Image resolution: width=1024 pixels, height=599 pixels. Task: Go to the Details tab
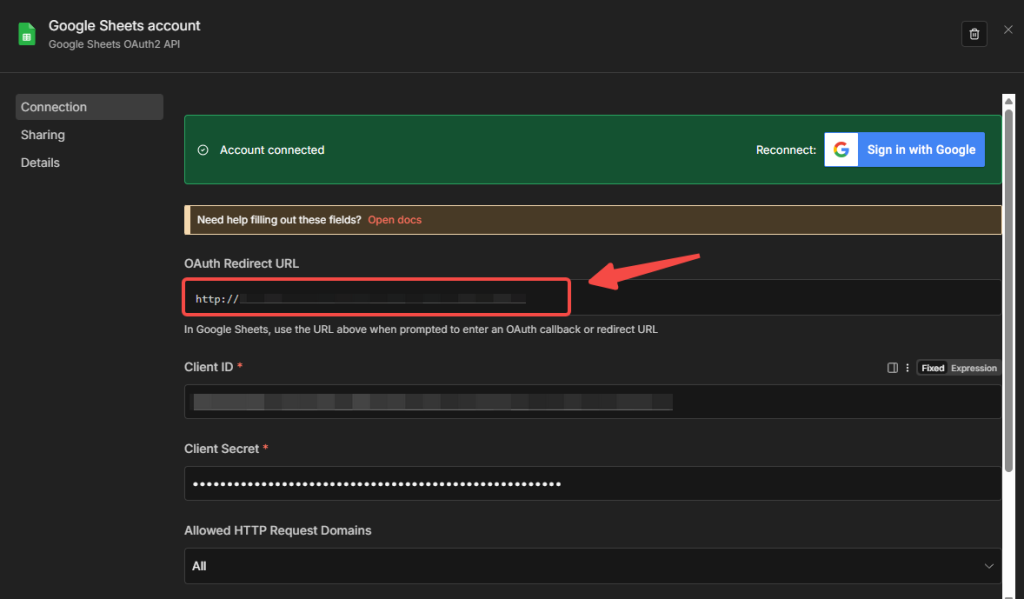(40, 163)
